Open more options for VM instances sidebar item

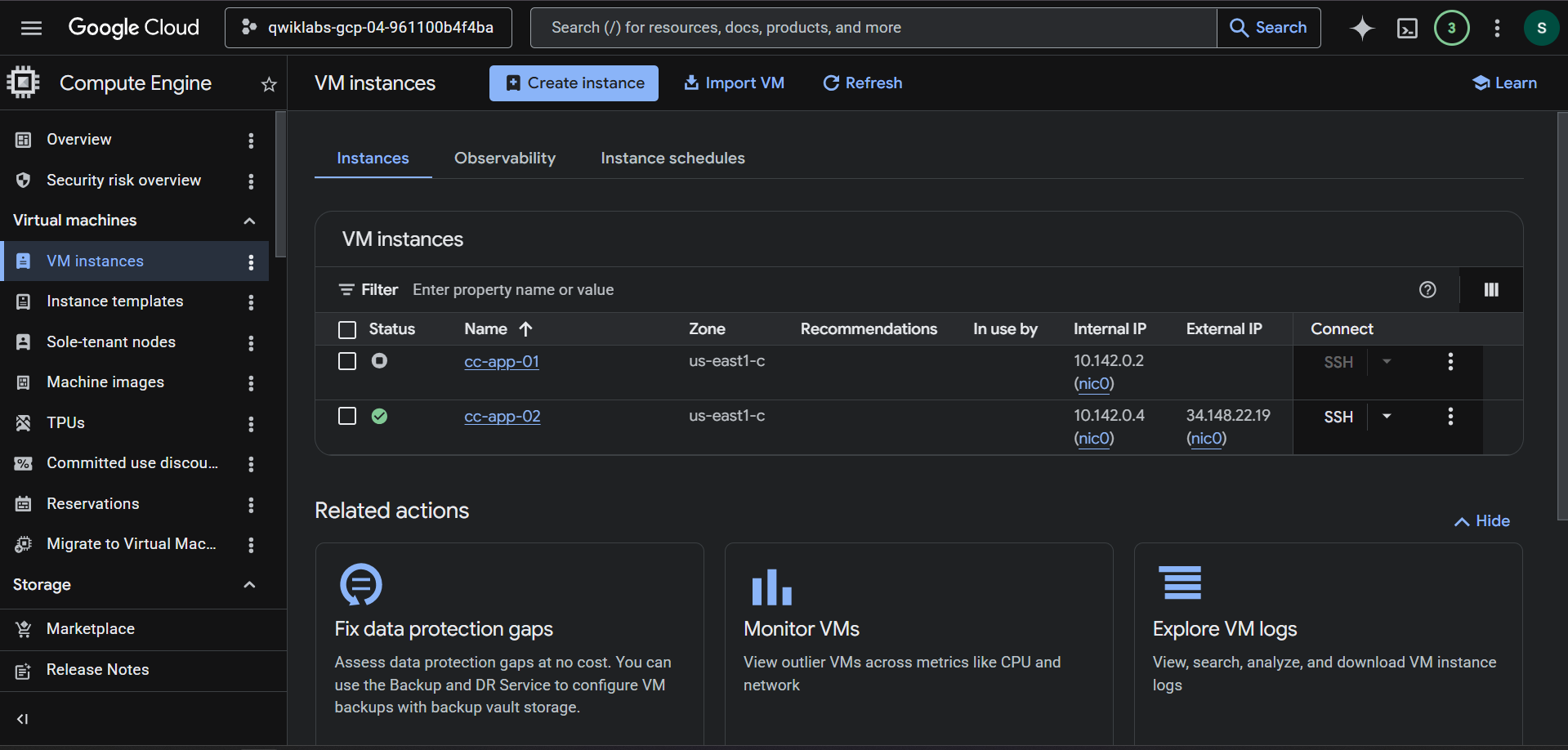point(251,262)
